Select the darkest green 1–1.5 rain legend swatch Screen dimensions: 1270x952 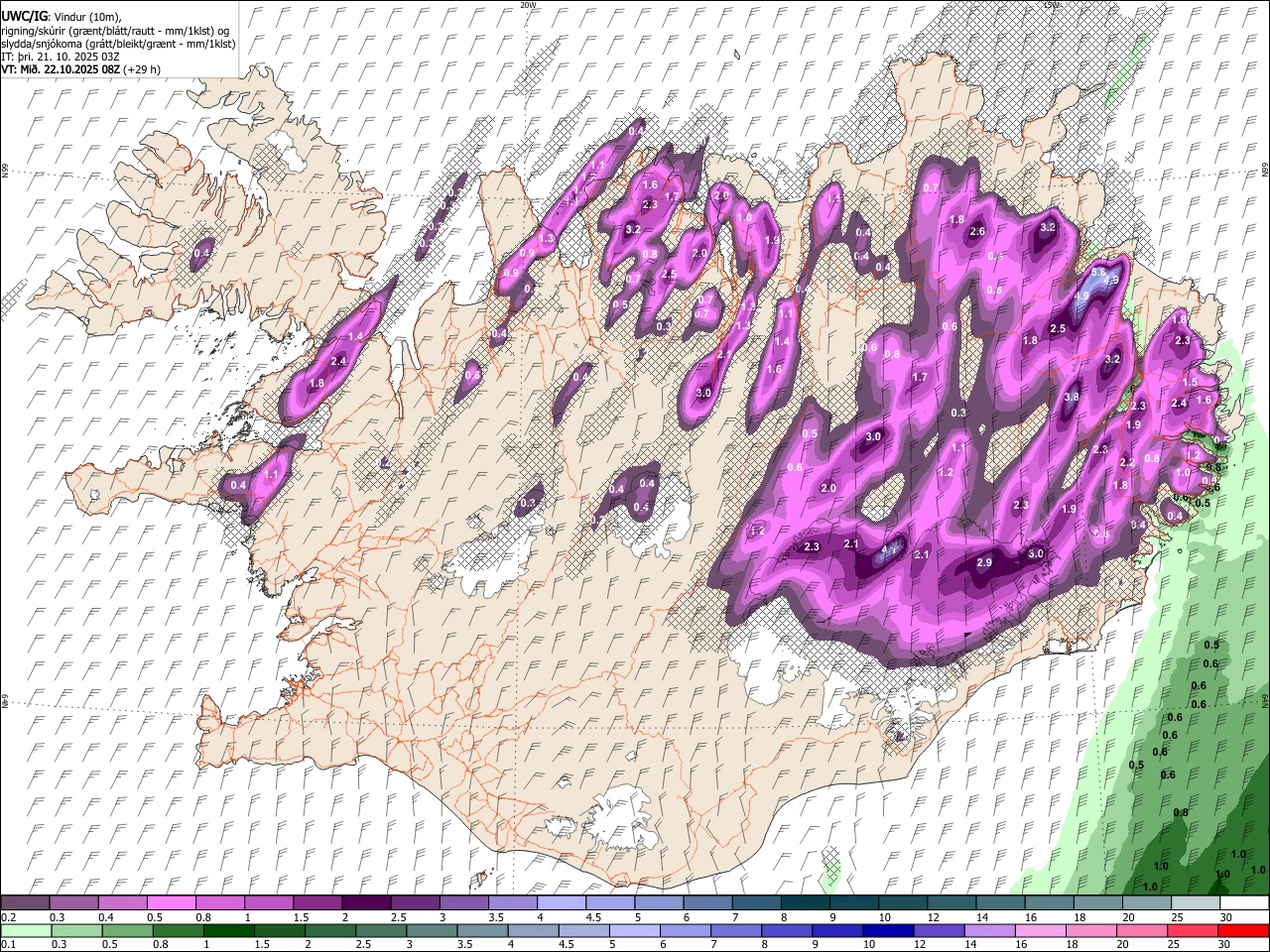pos(229,930)
